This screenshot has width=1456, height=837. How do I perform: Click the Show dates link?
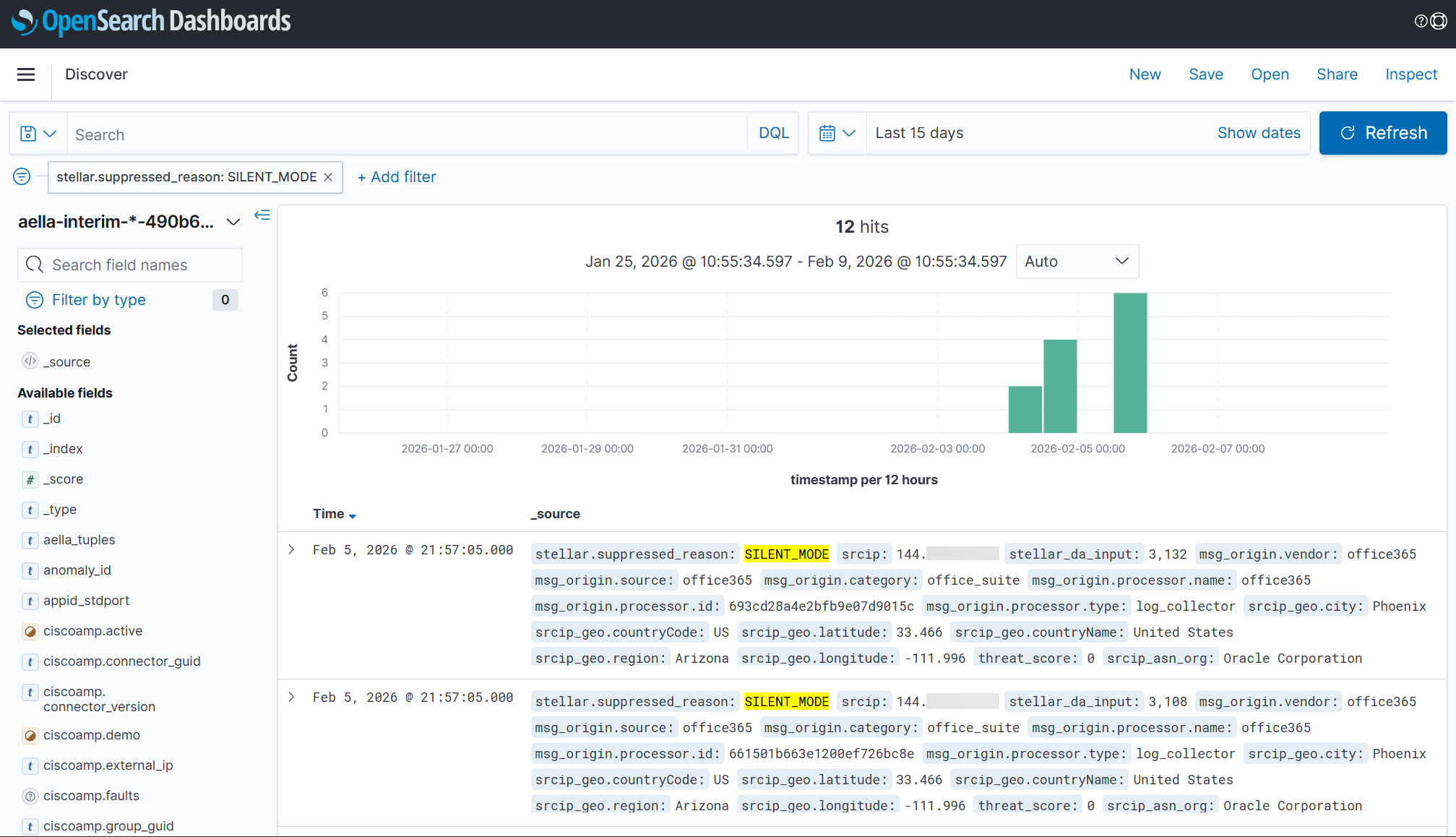click(1258, 133)
